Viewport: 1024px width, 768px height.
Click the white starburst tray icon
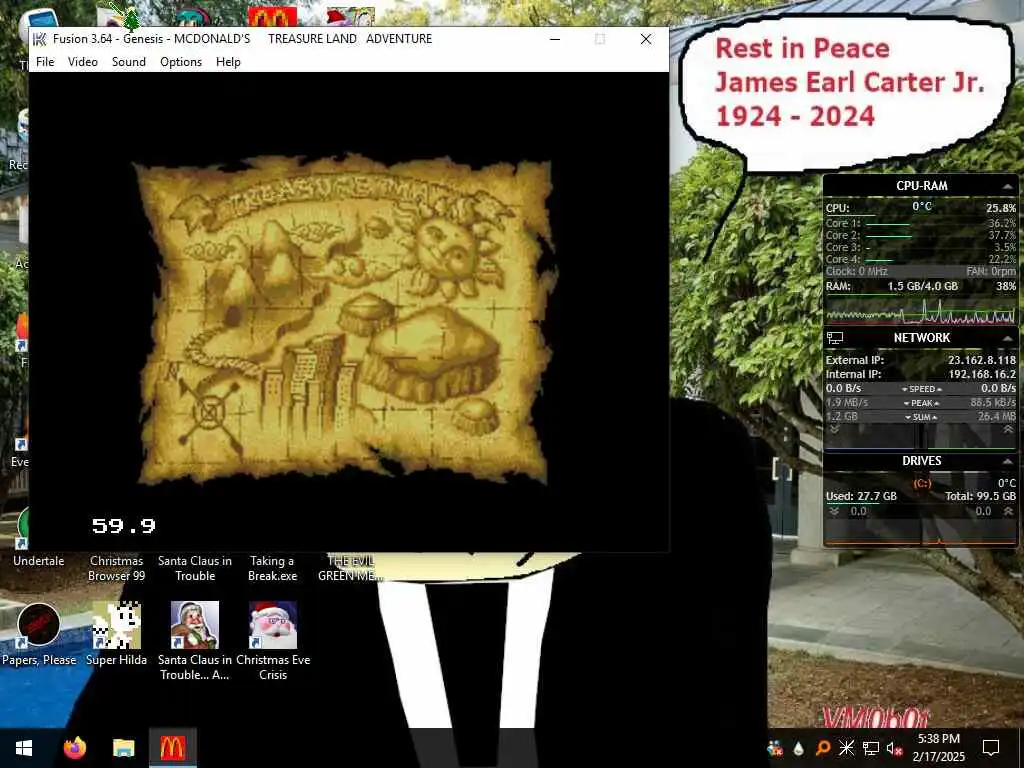[846, 748]
